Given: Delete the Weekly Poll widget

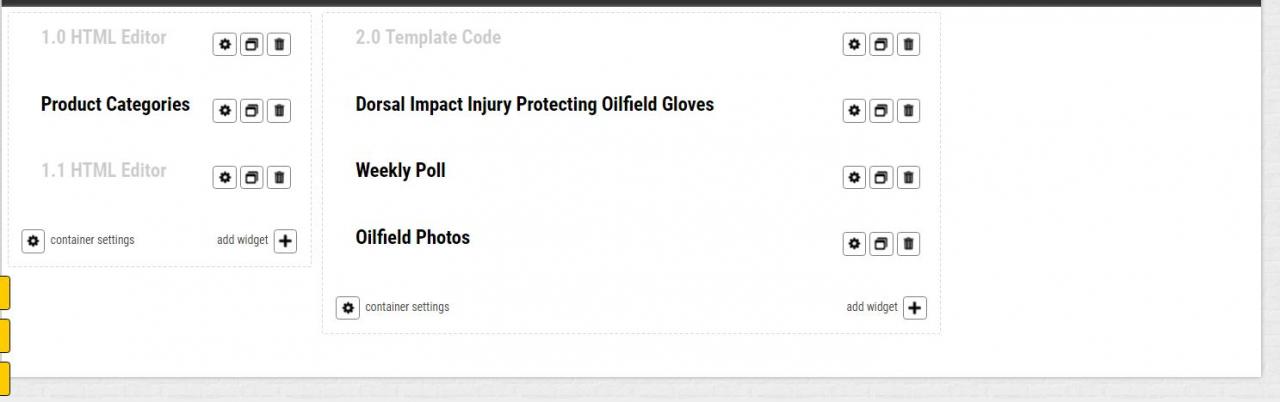Looking at the screenshot, I should pyautogui.click(x=908, y=178).
